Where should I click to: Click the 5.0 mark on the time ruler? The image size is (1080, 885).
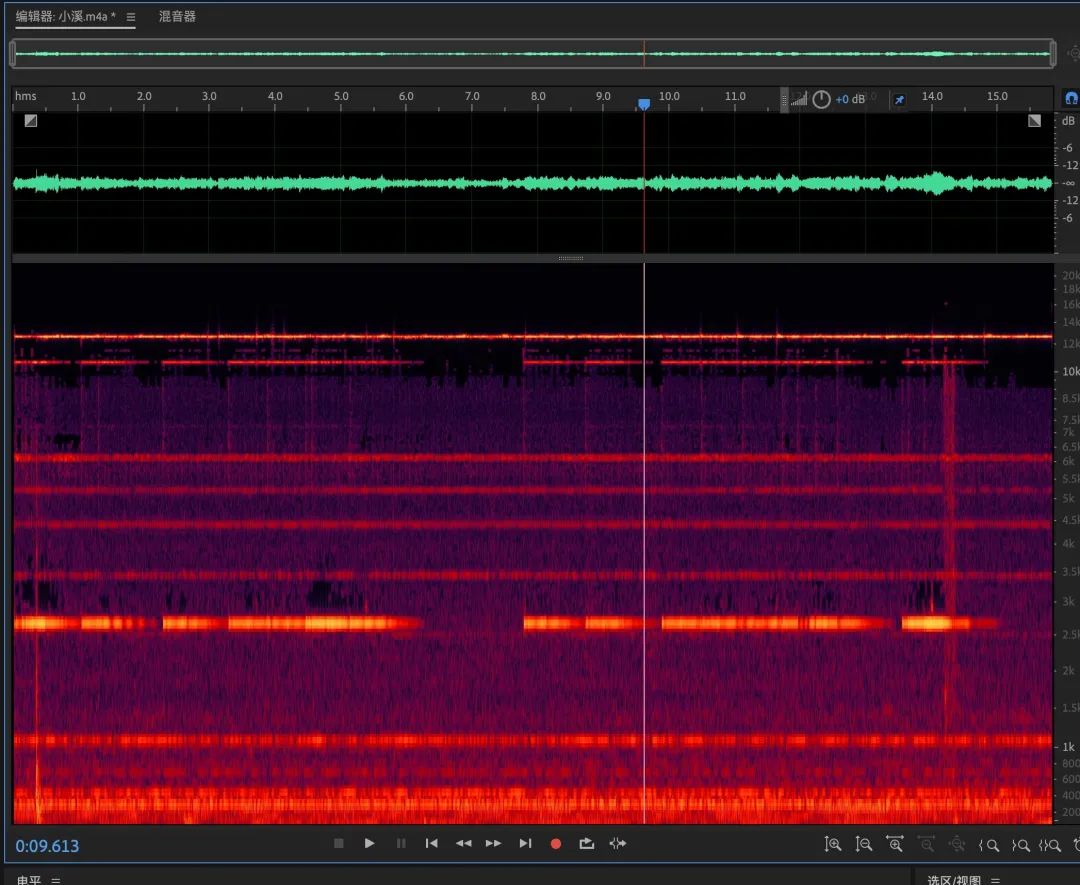(341, 96)
